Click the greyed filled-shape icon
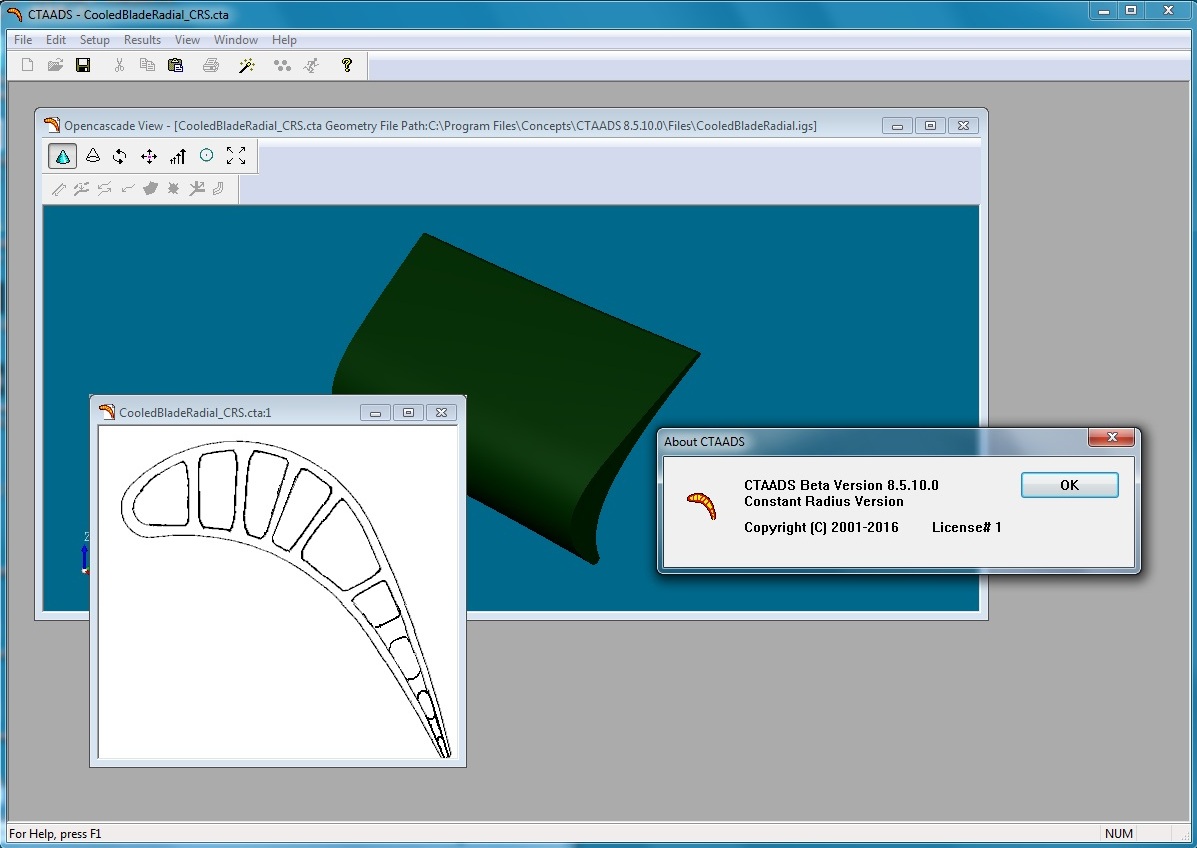Image resolution: width=1197 pixels, height=848 pixels. (150, 189)
